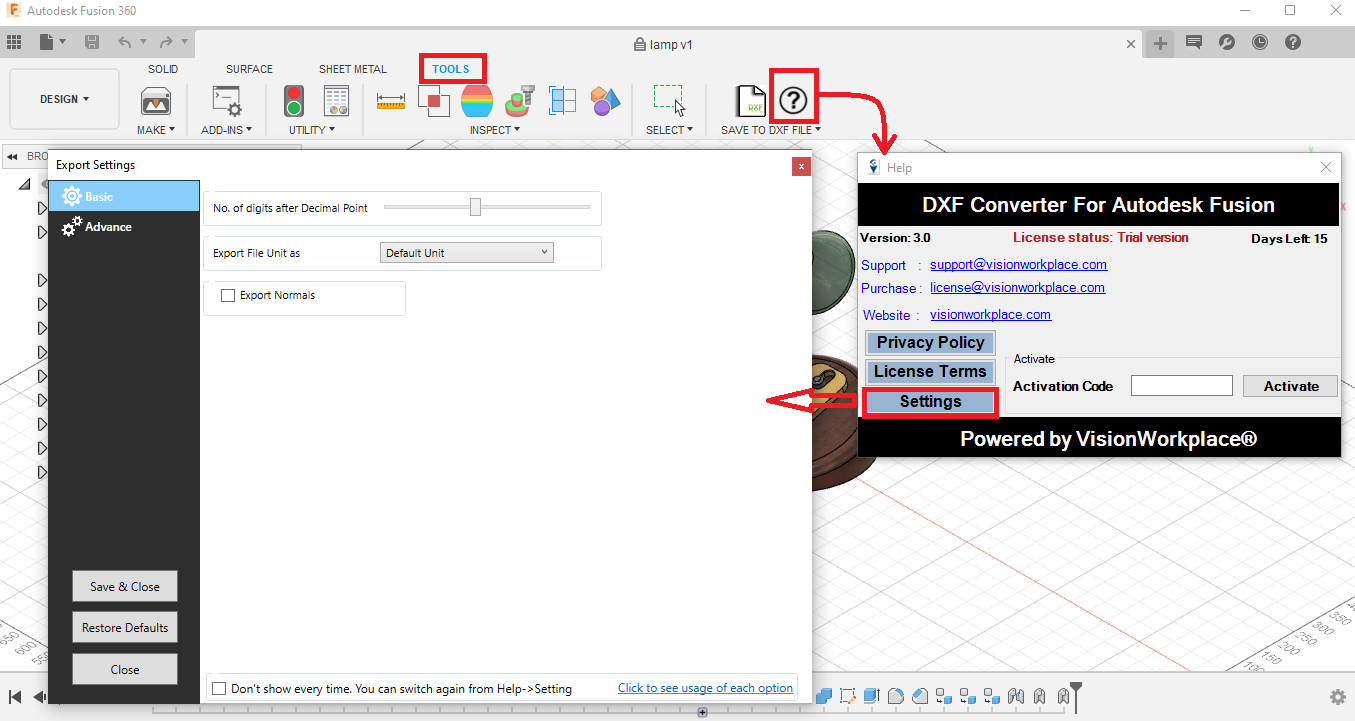Switch to the SHEET METAL tab

click(353, 69)
